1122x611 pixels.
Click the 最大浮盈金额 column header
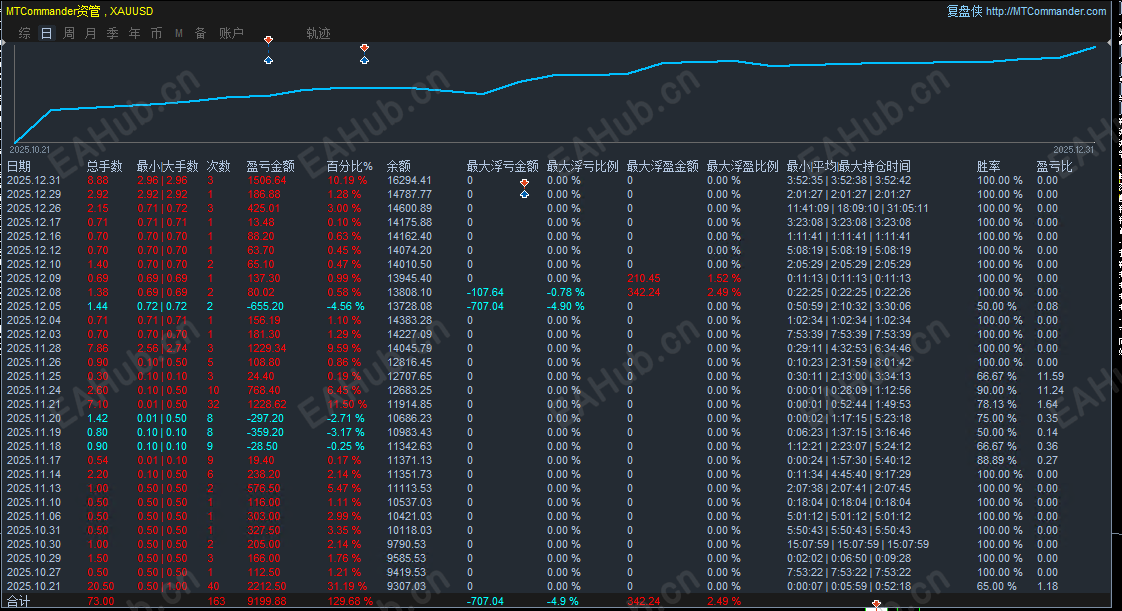point(663,166)
